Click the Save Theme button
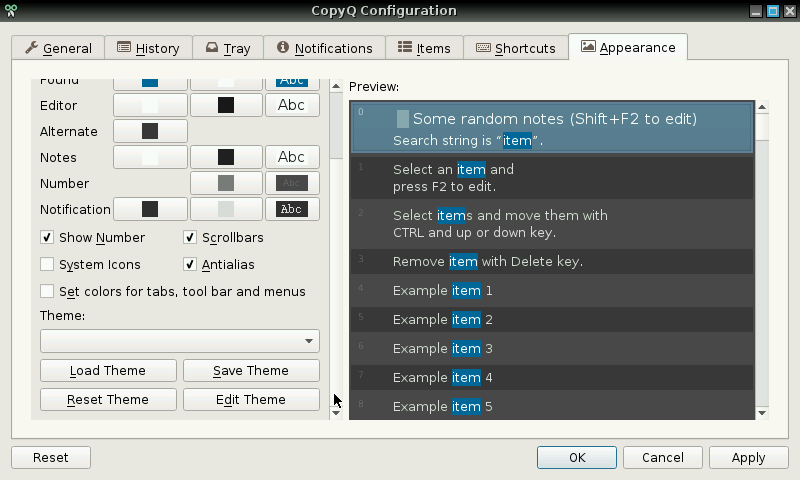800x480 pixels. pyautogui.click(x=251, y=370)
